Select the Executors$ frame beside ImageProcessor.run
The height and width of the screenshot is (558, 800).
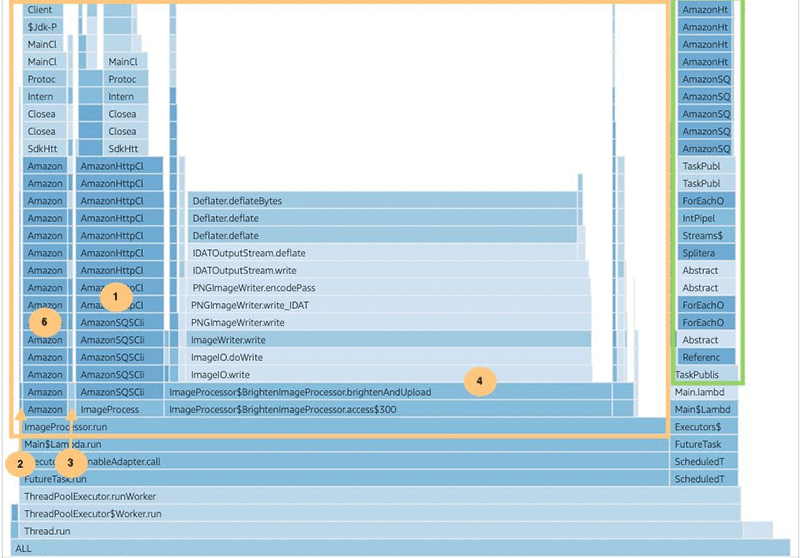click(x=704, y=427)
